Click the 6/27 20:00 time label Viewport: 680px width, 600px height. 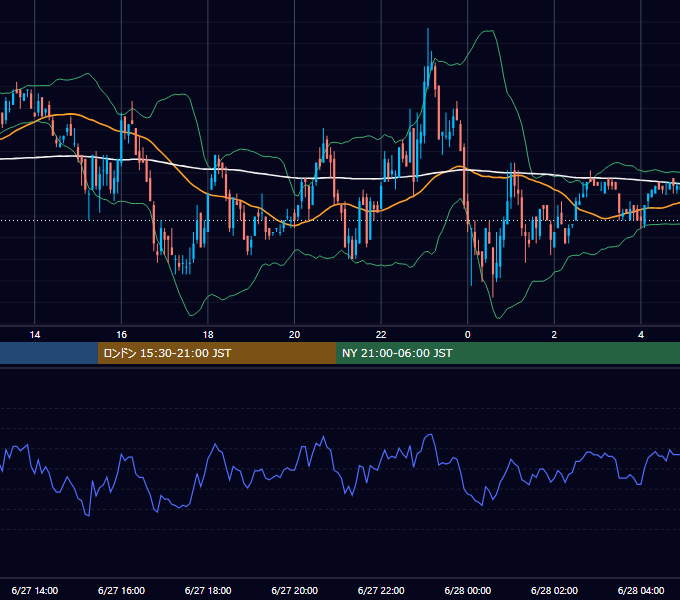click(x=294, y=590)
